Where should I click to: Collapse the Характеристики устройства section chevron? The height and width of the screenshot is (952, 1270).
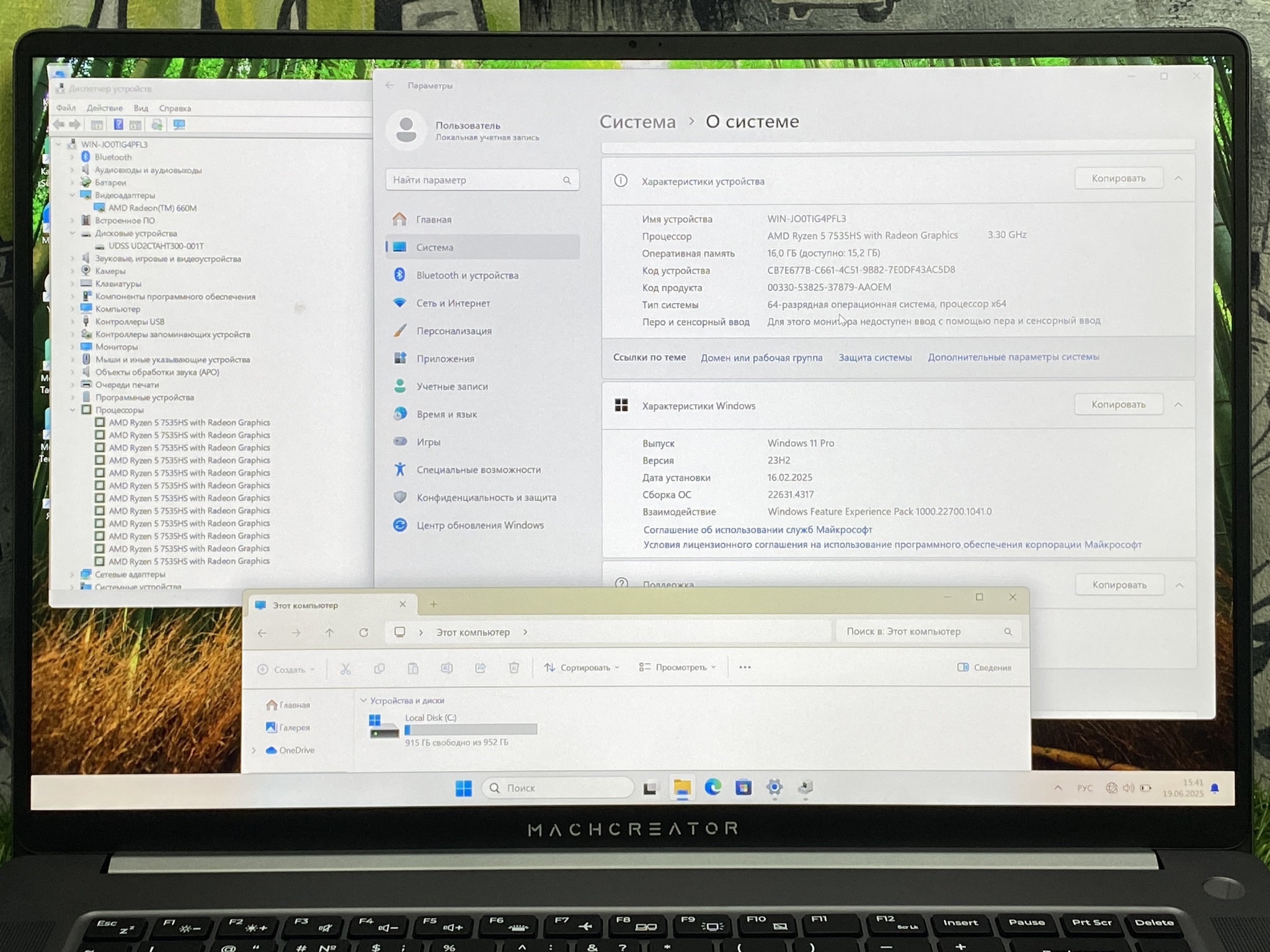click(x=1178, y=178)
